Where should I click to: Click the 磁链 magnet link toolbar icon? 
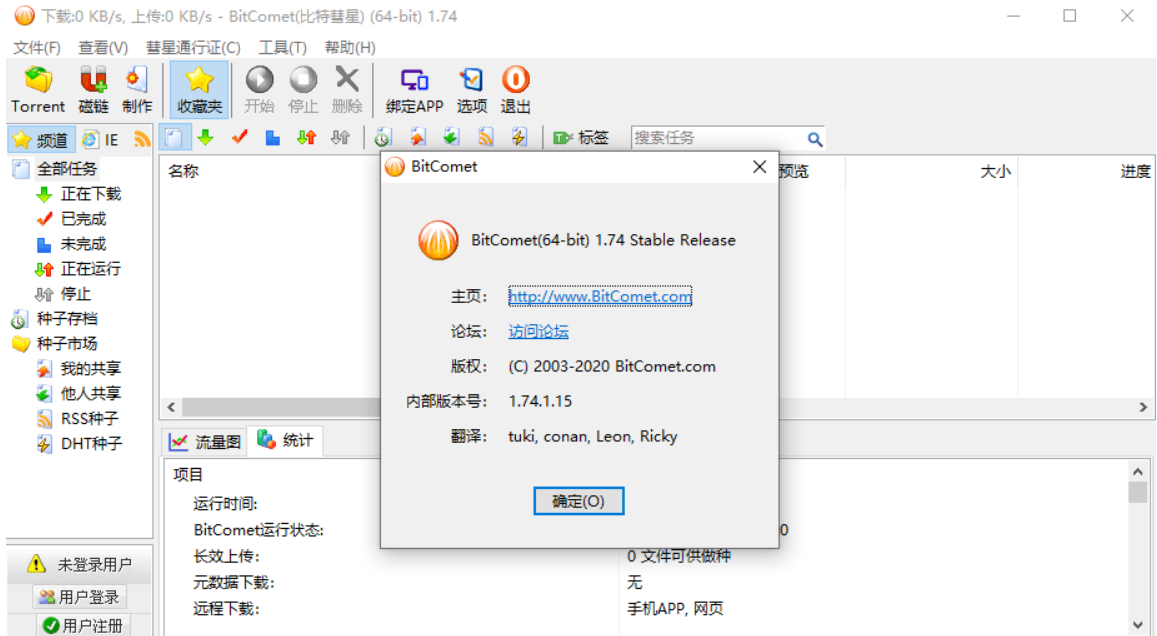(94, 89)
